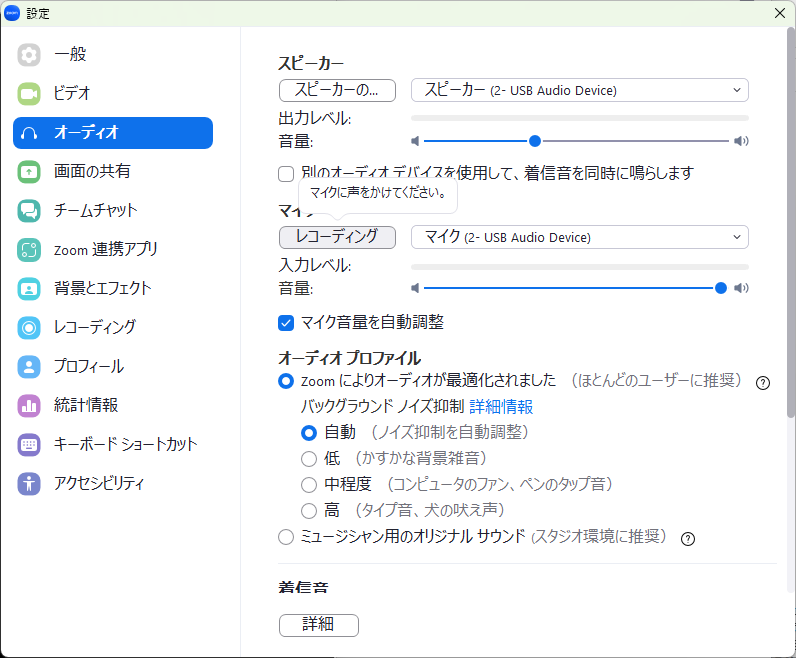Click the プロフィール person icon
This screenshot has height=658, width=796.
(x=29, y=367)
